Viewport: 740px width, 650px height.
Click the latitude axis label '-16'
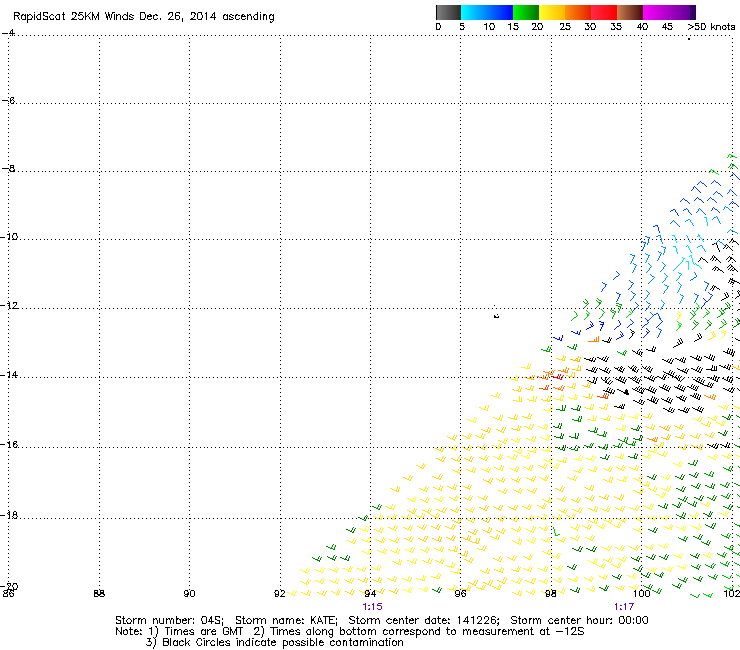click(x=9, y=445)
